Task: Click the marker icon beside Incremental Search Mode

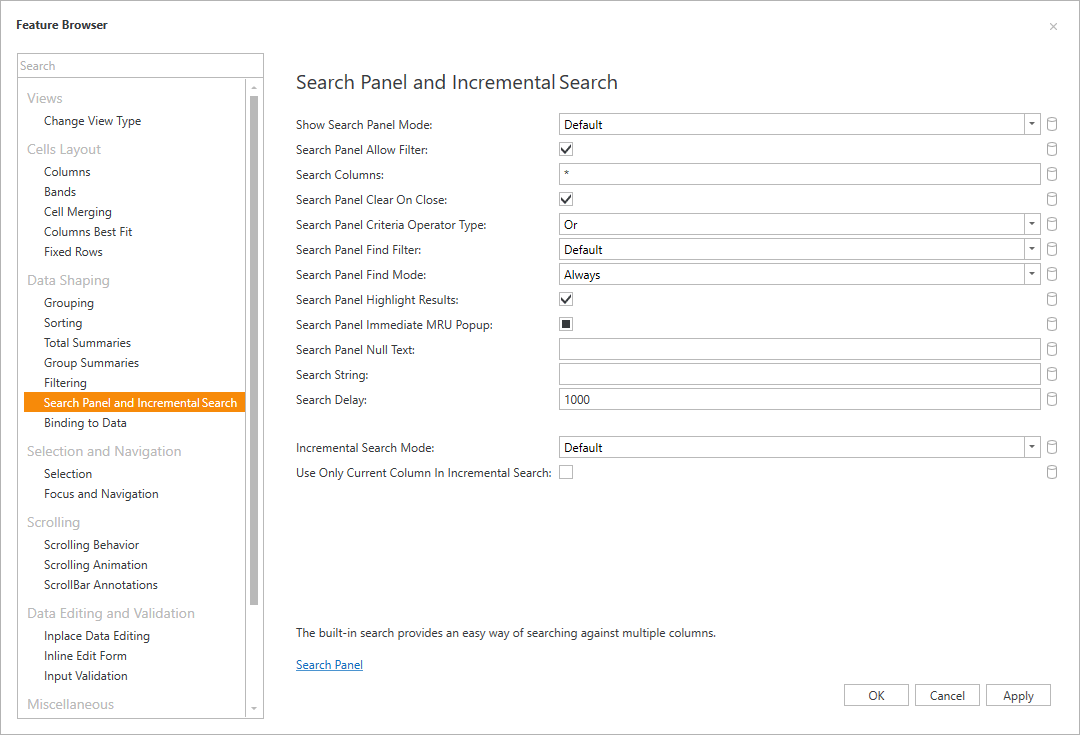Action: (x=1051, y=448)
